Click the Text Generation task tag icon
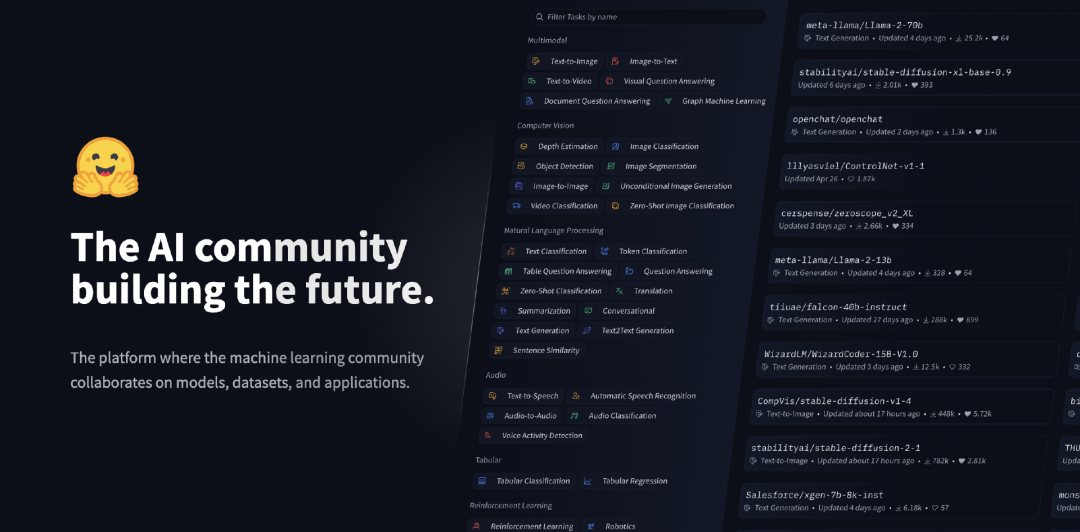1080x532 pixels. coord(501,331)
